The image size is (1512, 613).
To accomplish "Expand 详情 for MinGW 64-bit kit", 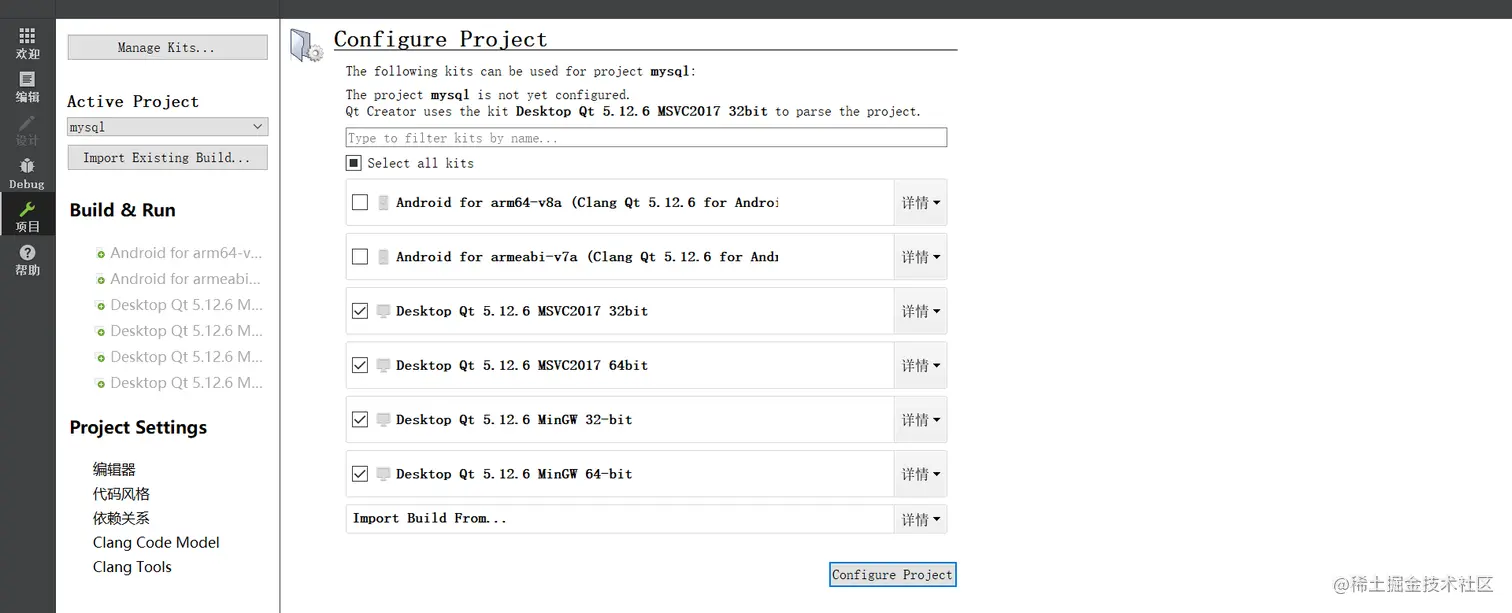I will pyautogui.click(x=920, y=474).
